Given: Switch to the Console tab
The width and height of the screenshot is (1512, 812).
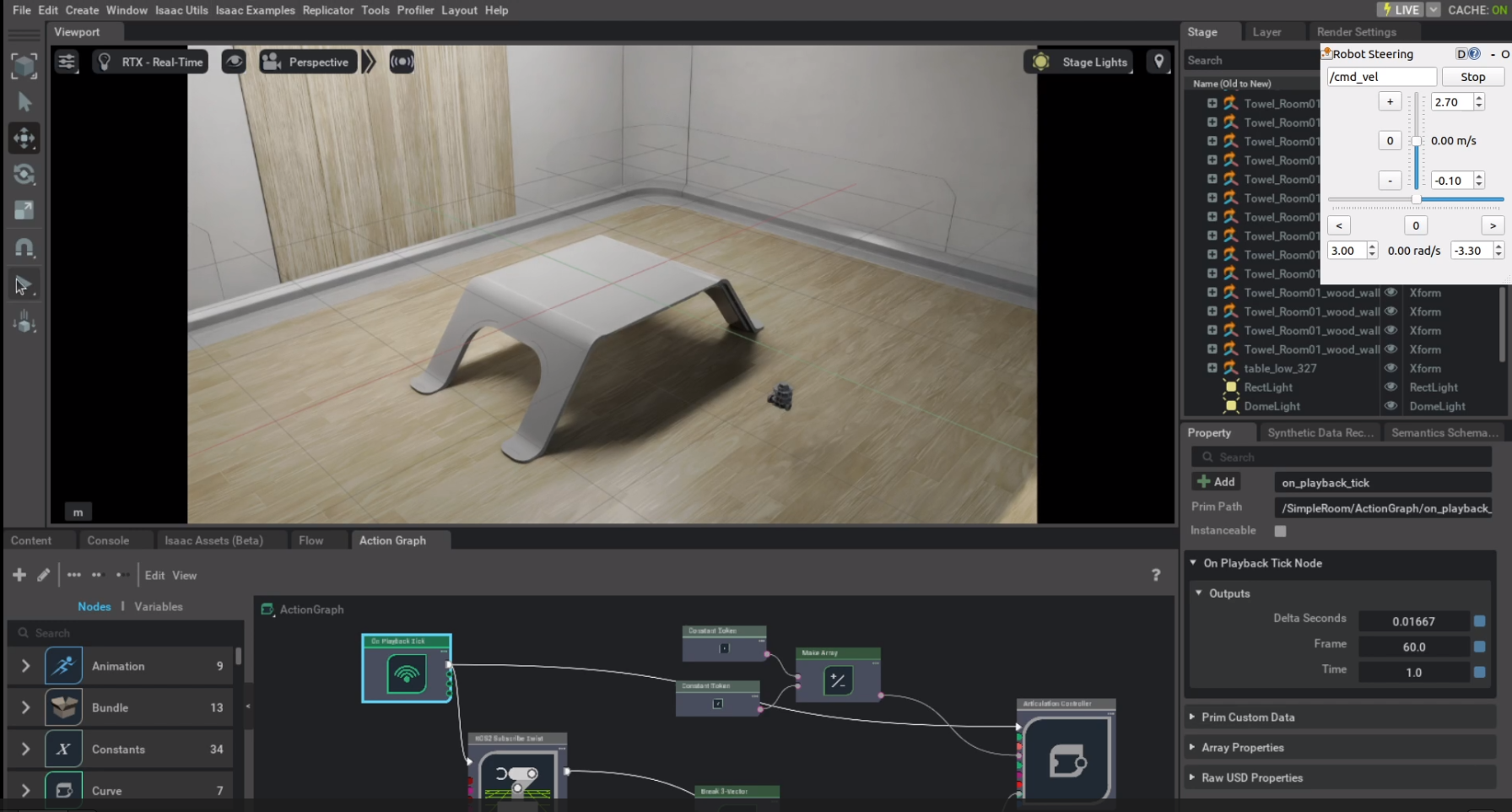Looking at the screenshot, I should 108,540.
